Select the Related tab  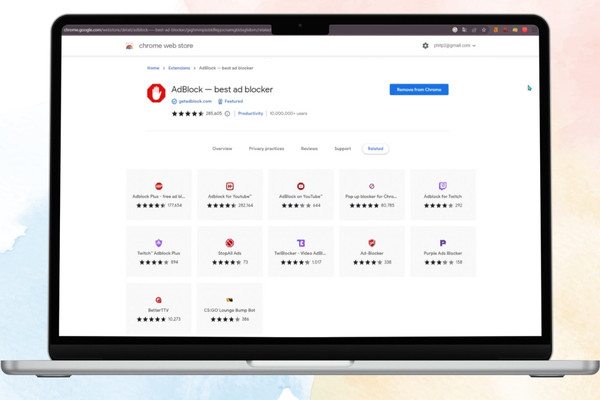375,149
